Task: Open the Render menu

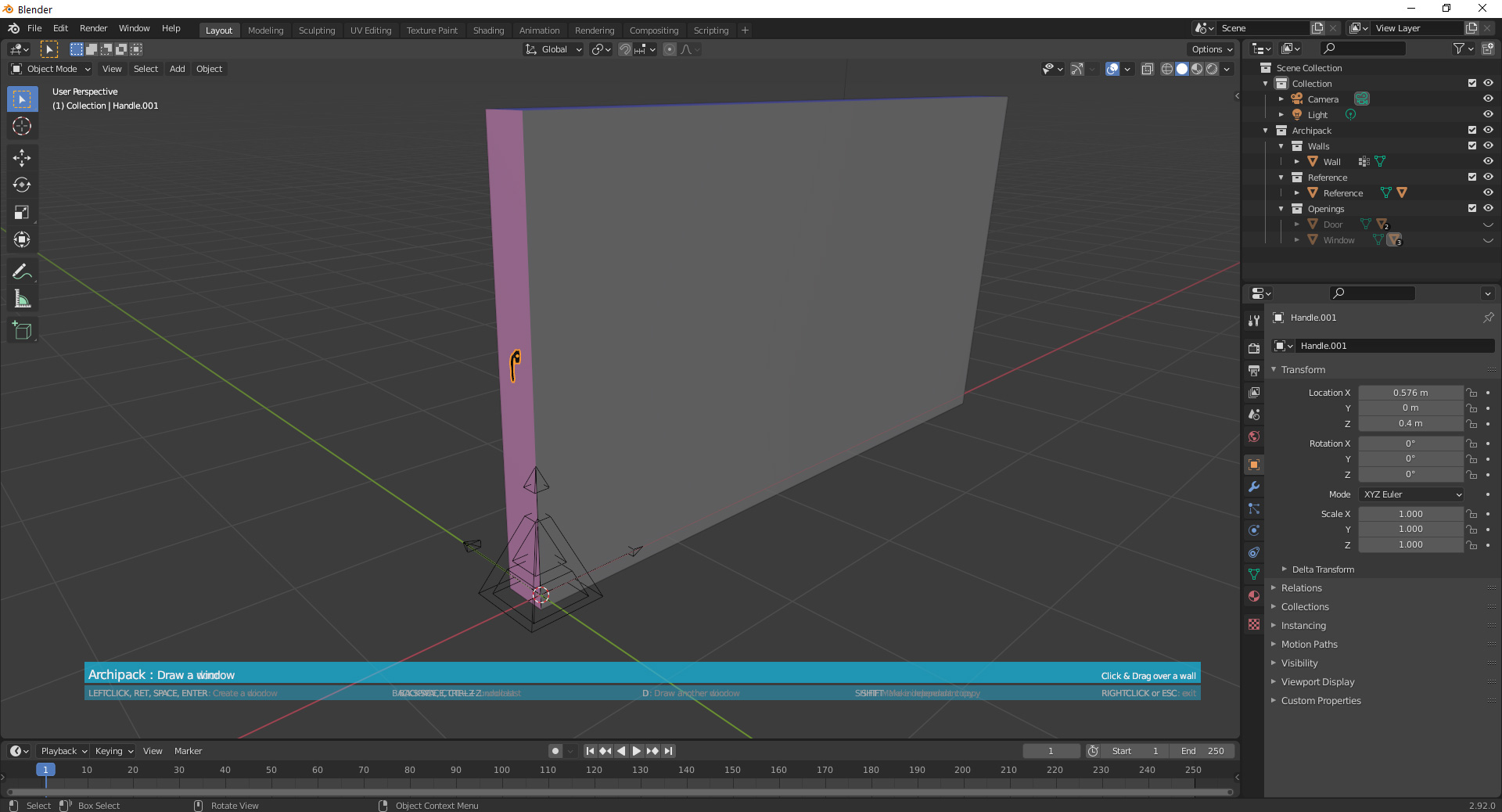Action: click(x=94, y=28)
